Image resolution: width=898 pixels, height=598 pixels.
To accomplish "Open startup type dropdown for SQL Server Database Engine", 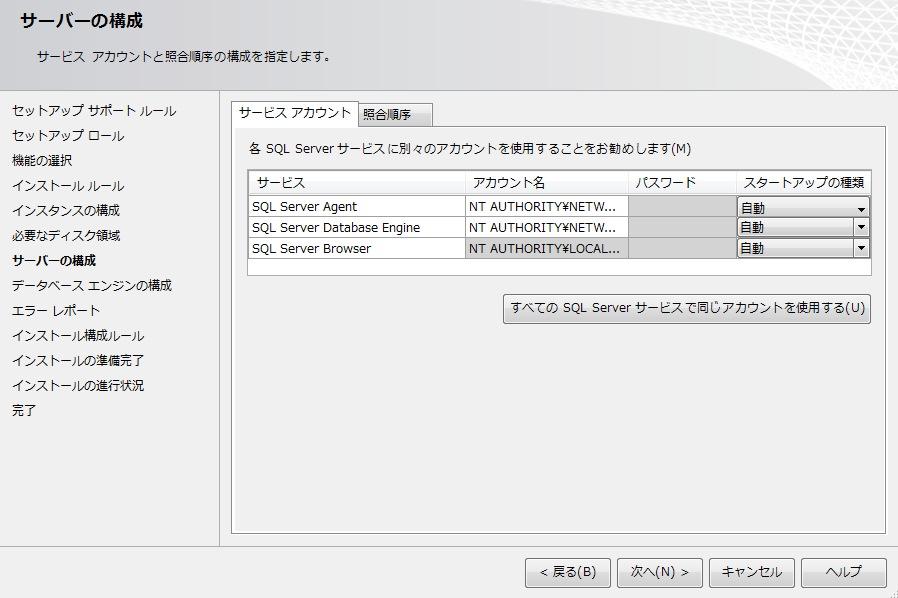I will click(803, 227).
